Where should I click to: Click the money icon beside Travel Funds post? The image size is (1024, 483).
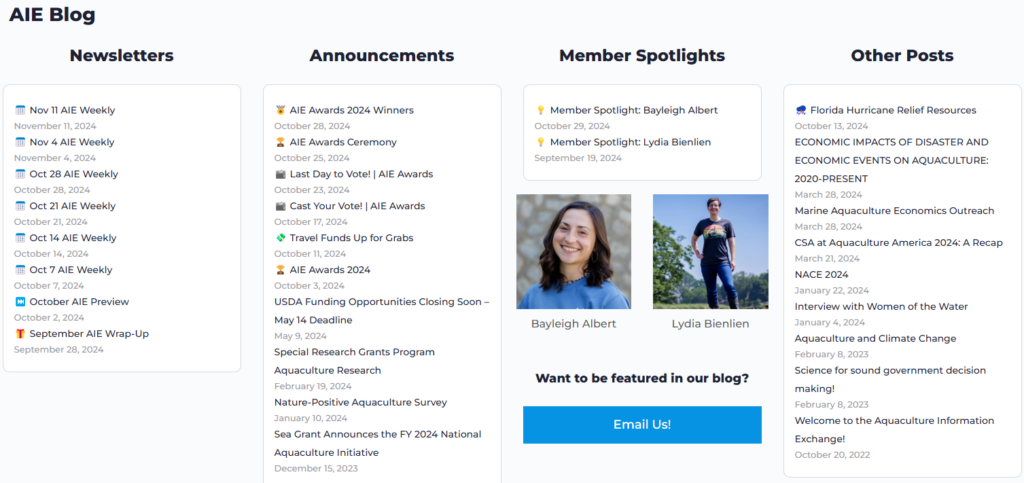[280, 238]
